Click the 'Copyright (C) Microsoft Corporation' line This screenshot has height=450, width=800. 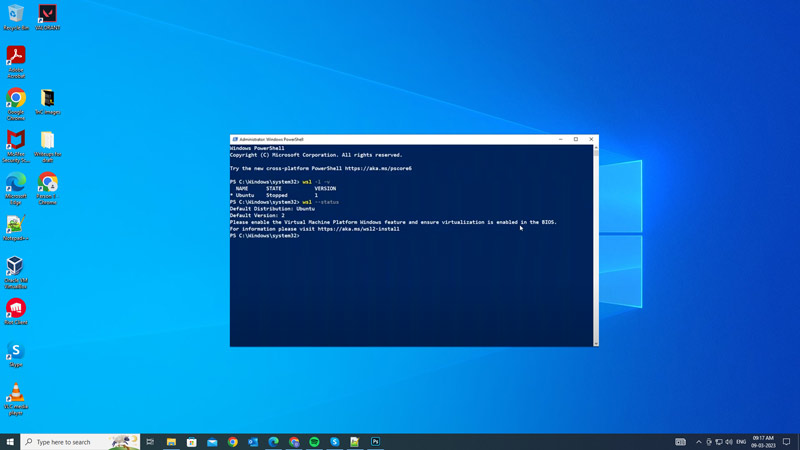tap(316, 155)
